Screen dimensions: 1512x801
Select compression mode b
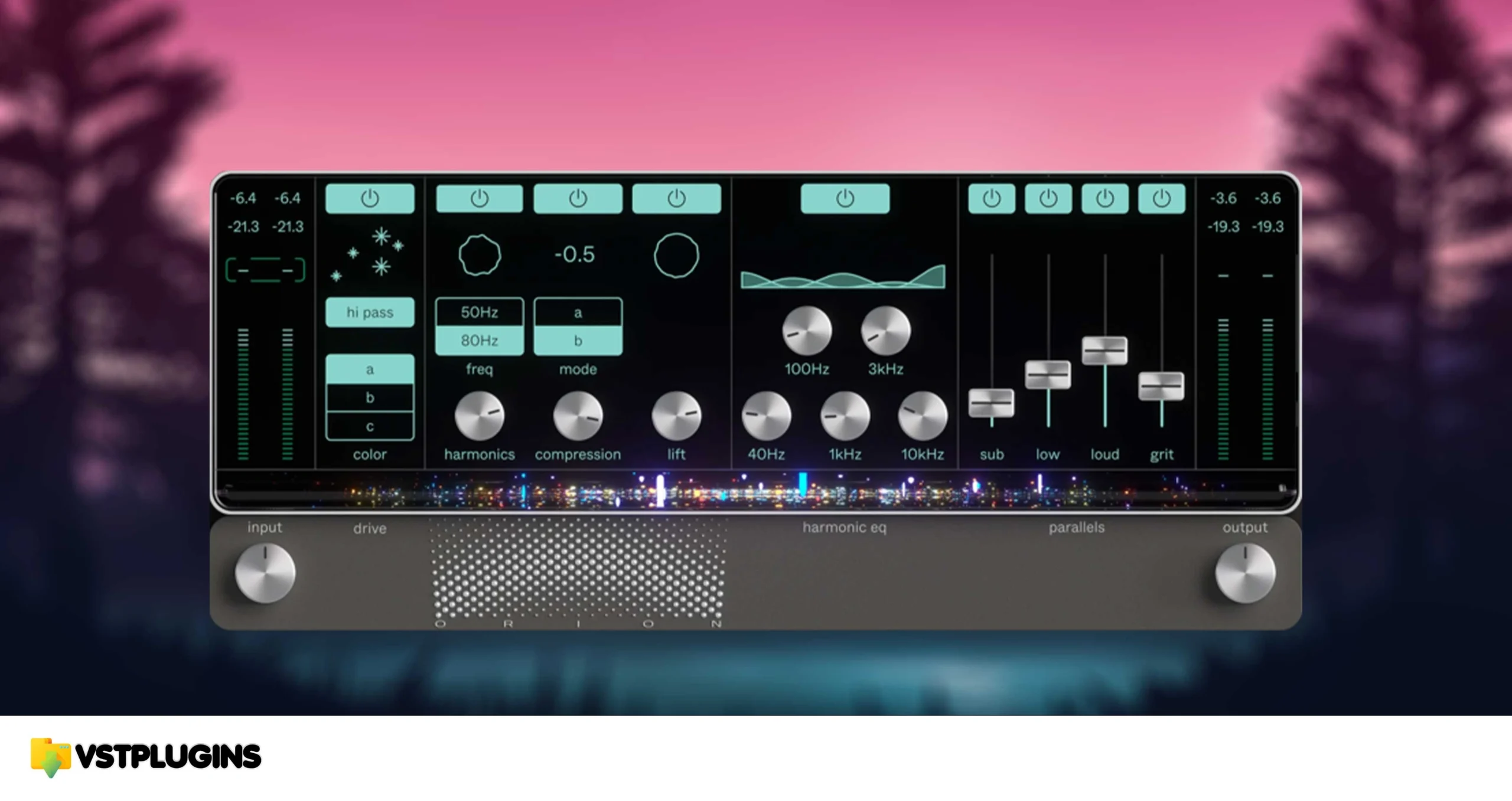[x=578, y=341]
